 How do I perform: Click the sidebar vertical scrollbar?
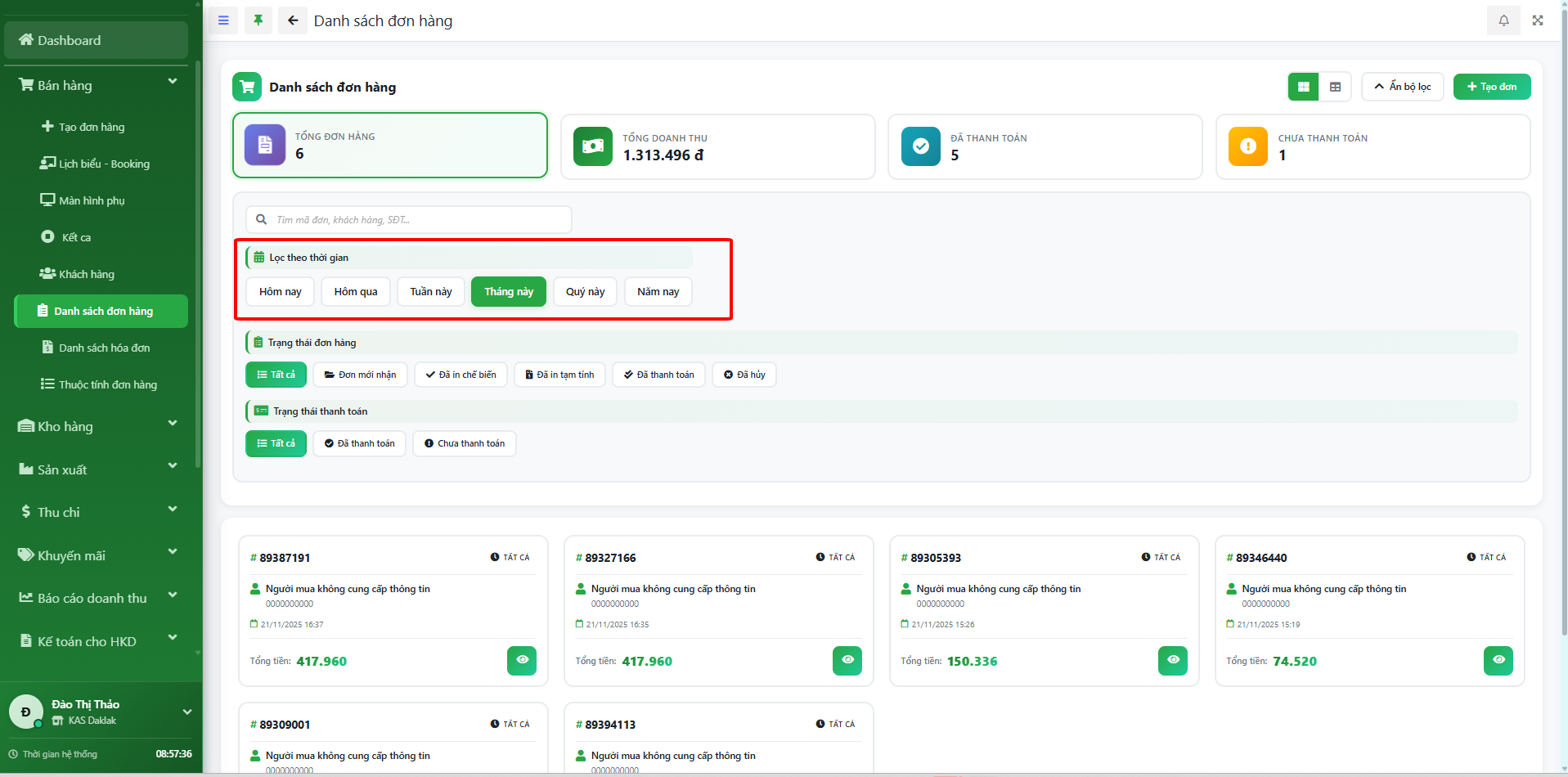198,270
